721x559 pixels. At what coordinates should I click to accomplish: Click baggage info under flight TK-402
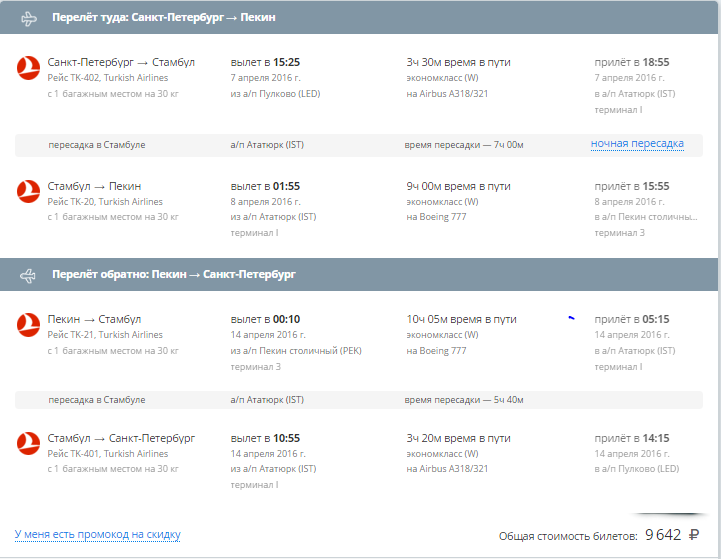[113, 94]
